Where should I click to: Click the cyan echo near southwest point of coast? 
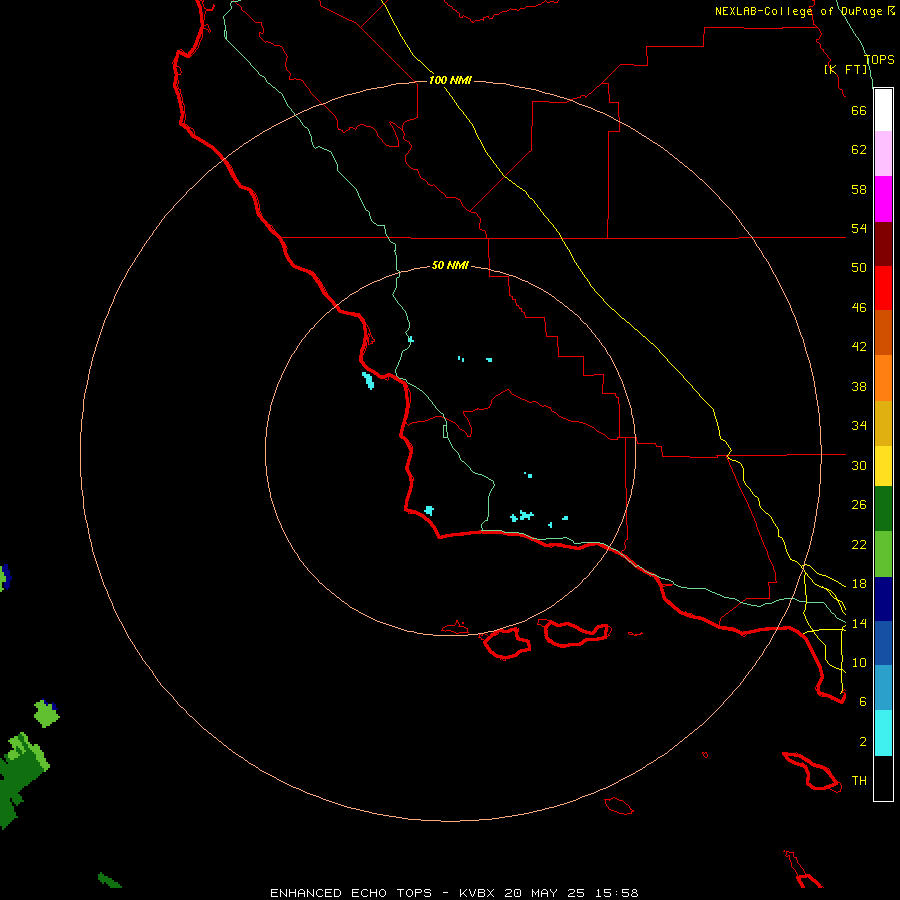[429, 510]
